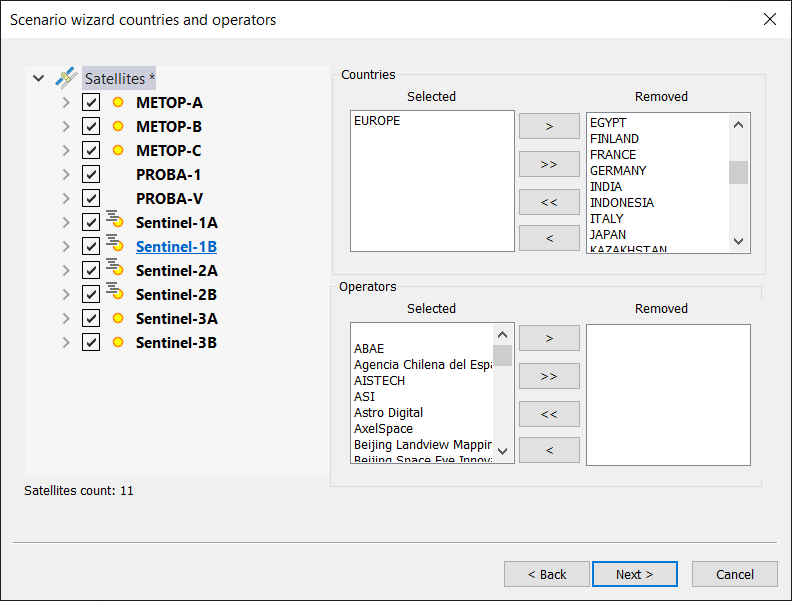Move all countries with the >> button
Image resolution: width=792 pixels, height=601 pixels.
[549, 164]
